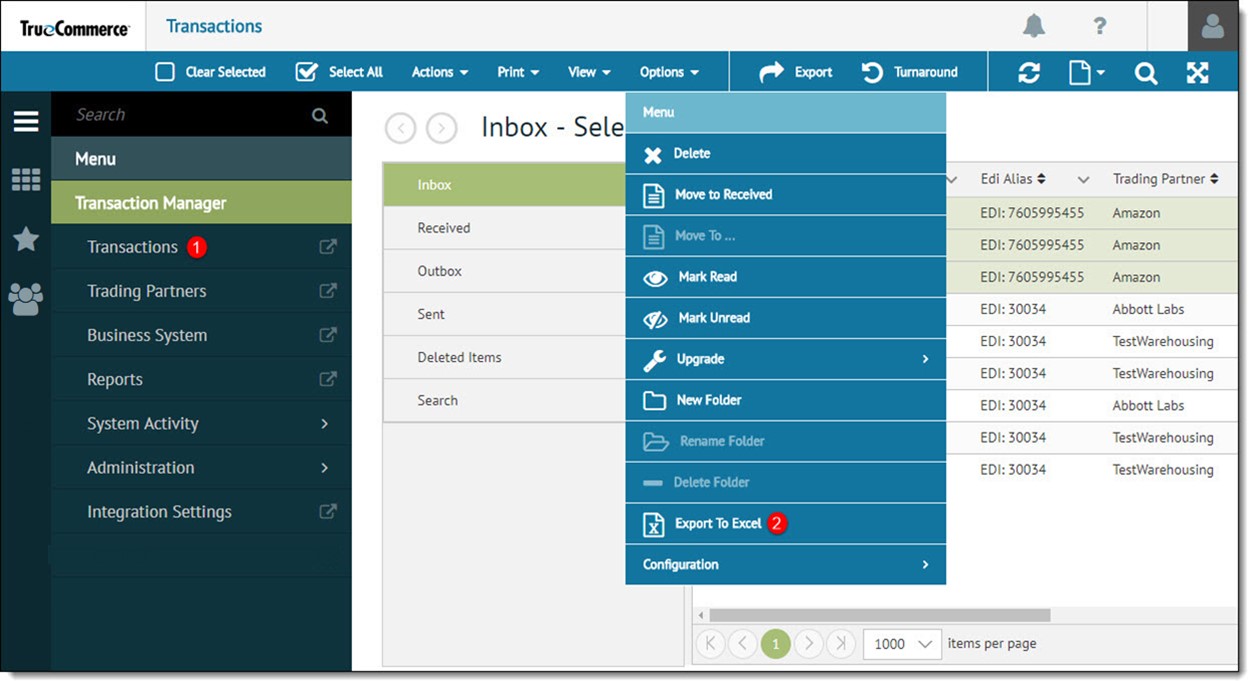The height and width of the screenshot is (681, 1248).
Task: Open the items per page dropdown
Action: (x=902, y=643)
